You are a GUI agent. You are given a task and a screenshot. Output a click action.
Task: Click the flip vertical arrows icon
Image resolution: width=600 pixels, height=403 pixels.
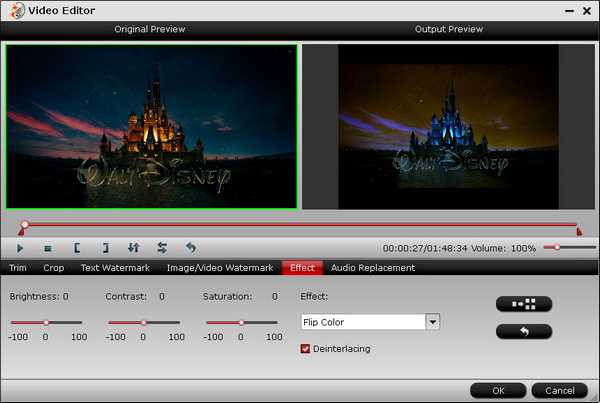coord(134,248)
